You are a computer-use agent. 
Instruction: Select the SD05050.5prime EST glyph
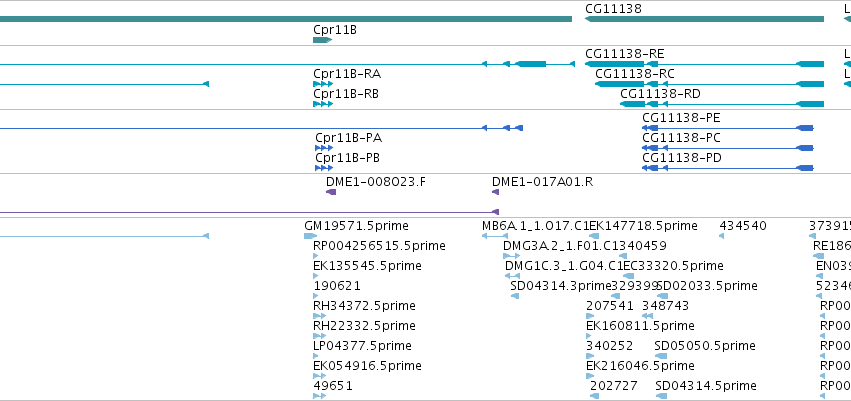coord(661,357)
